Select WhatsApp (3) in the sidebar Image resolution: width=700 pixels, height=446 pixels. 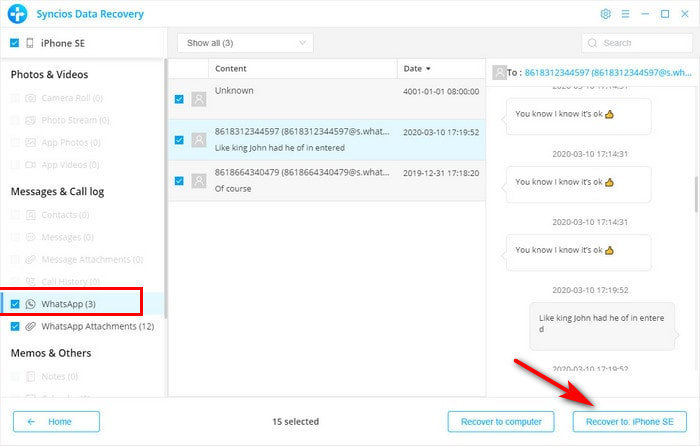[x=83, y=304]
